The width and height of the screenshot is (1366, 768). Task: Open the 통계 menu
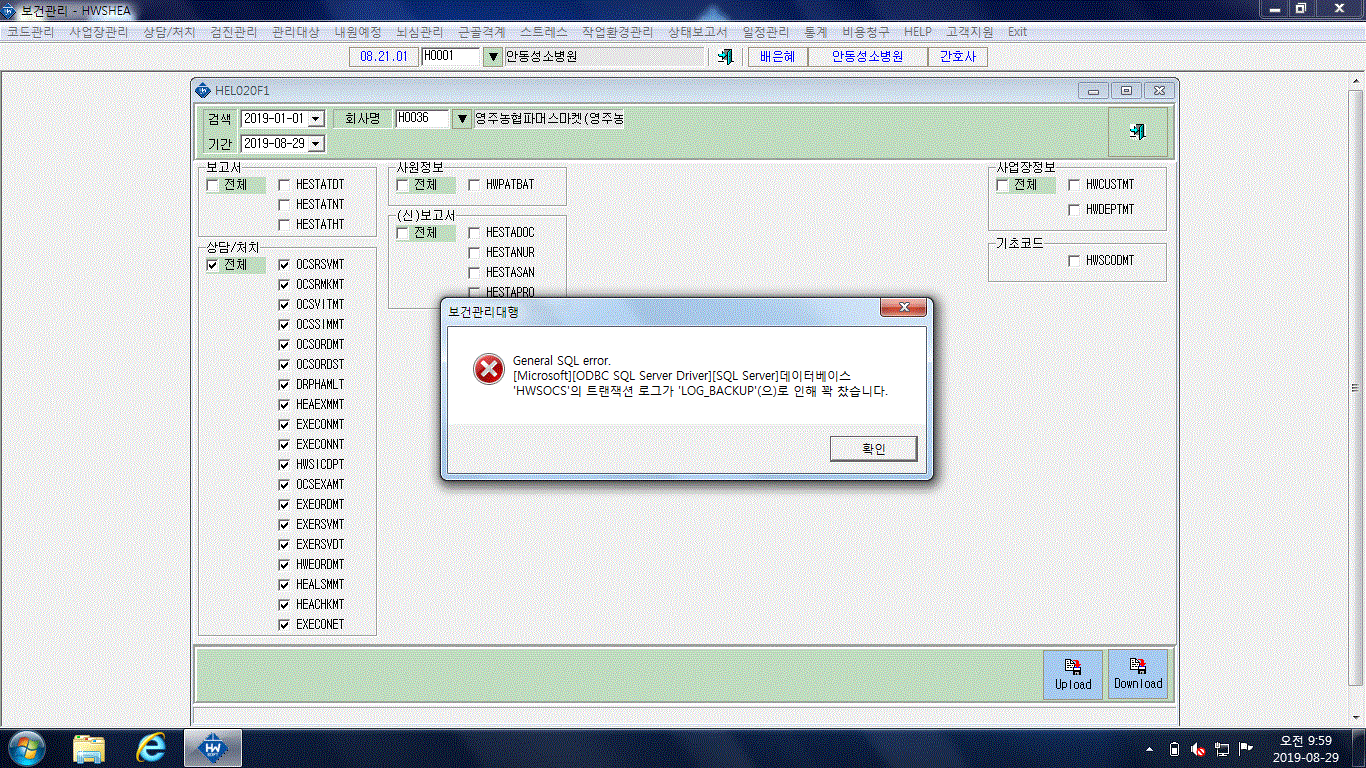[816, 32]
